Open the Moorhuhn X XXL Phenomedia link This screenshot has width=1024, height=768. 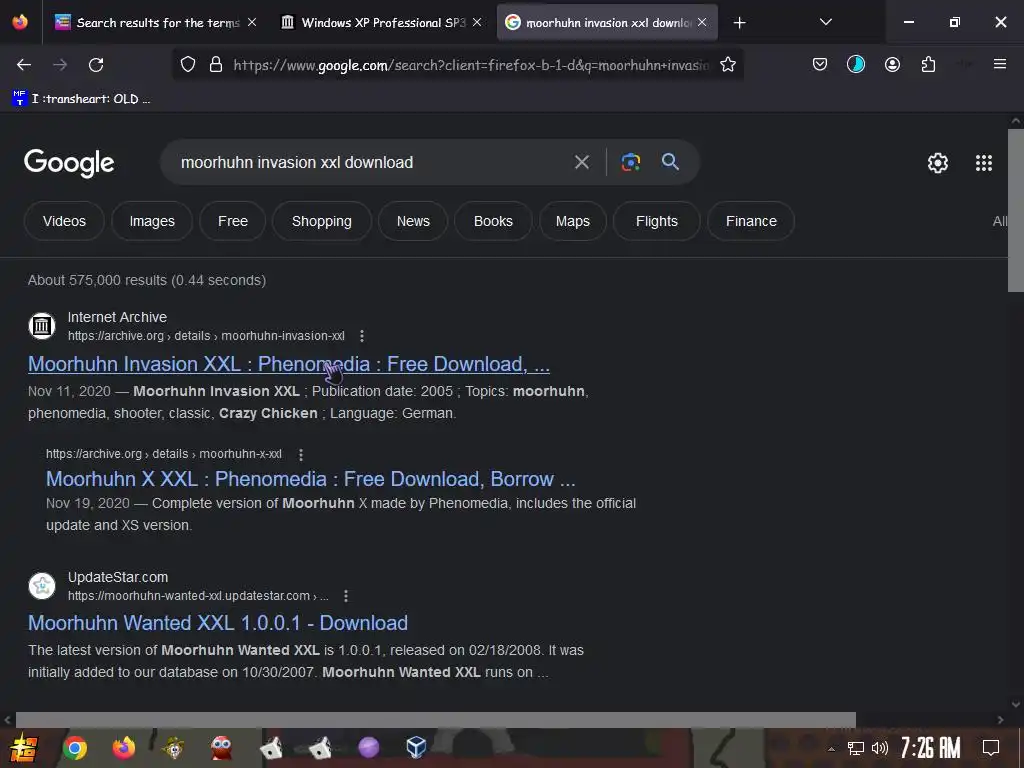pyautogui.click(x=311, y=479)
